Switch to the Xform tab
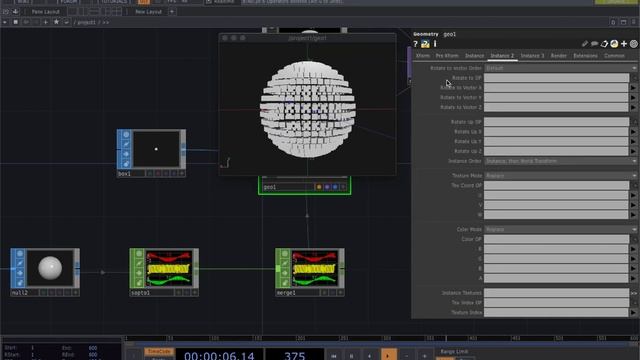640x360 pixels. coord(423,56)
